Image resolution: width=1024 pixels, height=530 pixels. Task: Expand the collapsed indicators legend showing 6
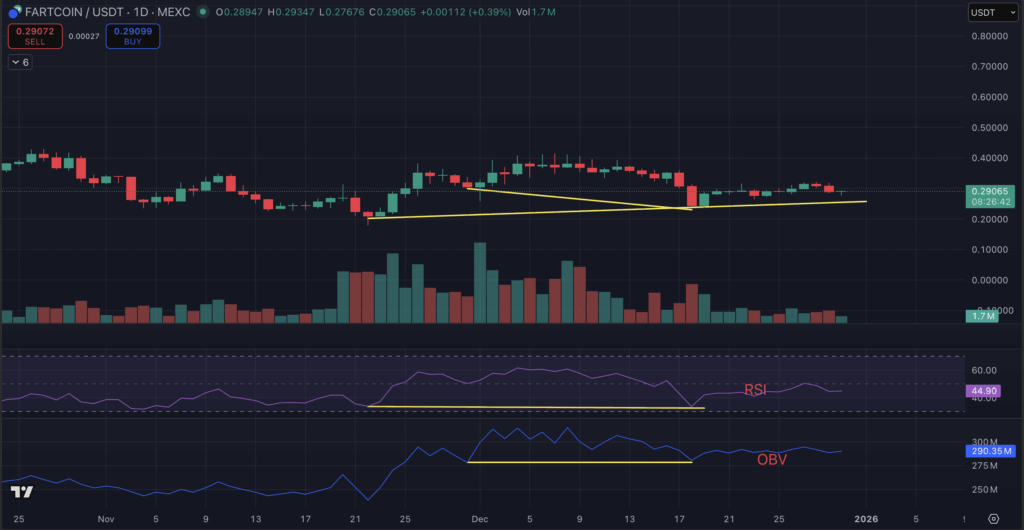[x=20, y=62]
